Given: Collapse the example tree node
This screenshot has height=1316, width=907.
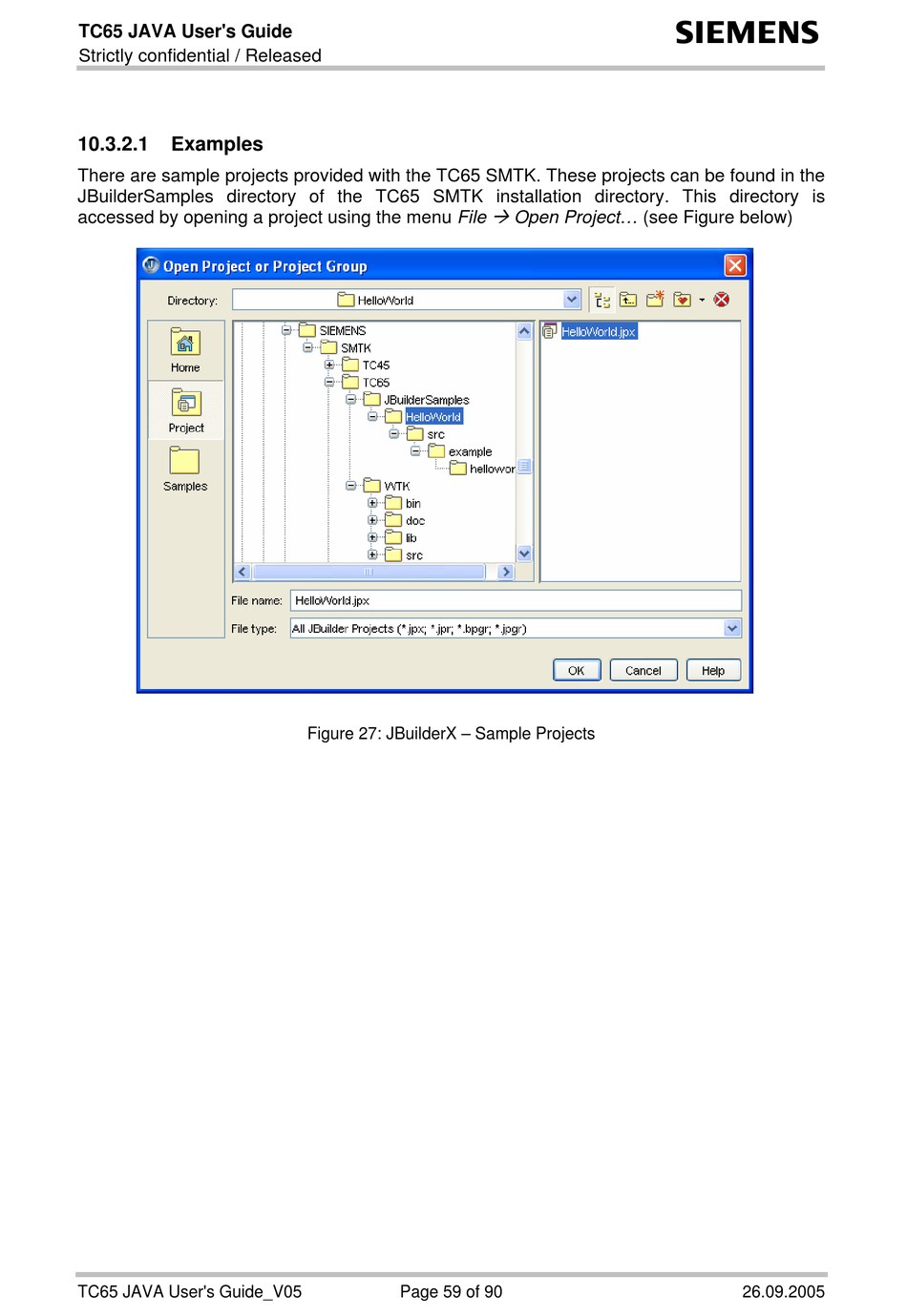Looking at the screenshot, I should (x=415, y=451).
